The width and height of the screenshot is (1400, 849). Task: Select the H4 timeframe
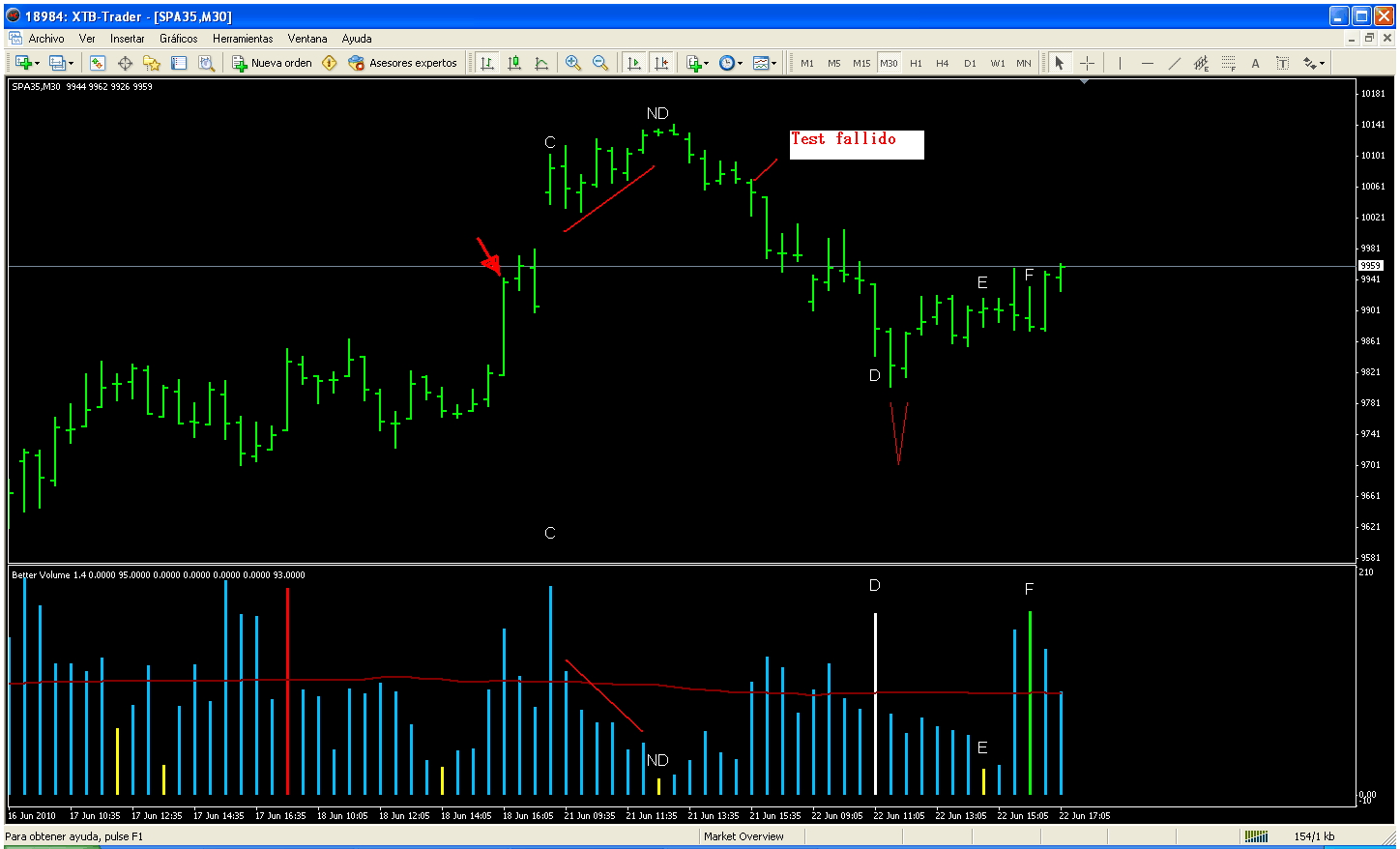coord(942,63)
